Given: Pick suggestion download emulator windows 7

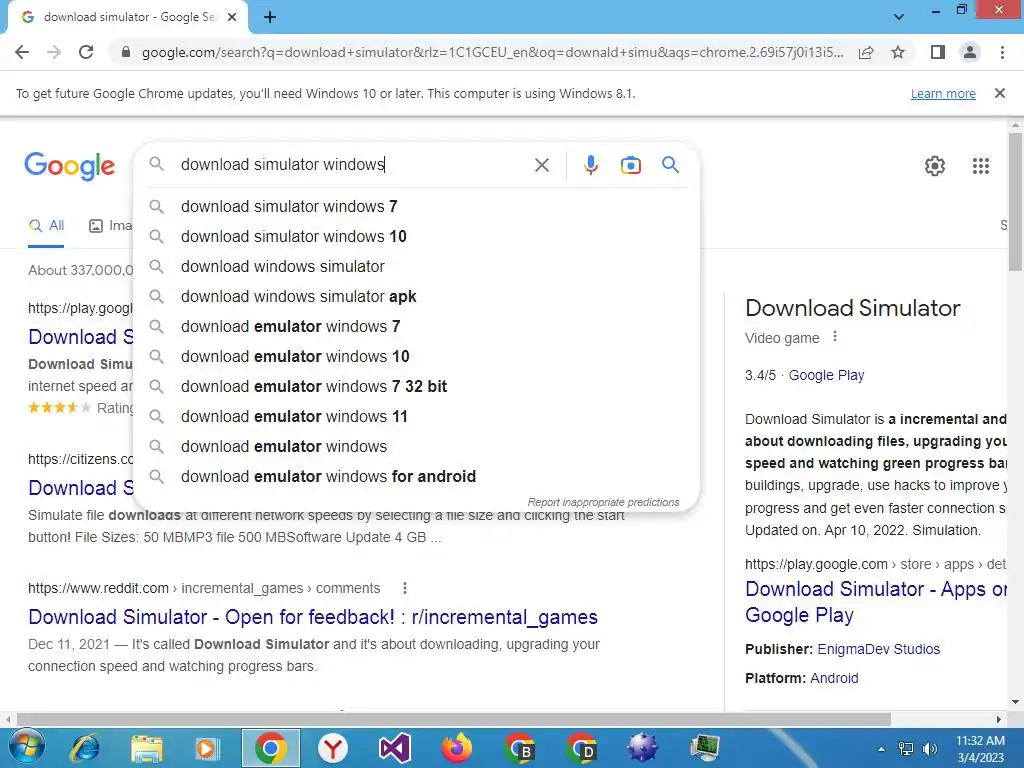Looking at the screenshot, I should pos(417,327).
